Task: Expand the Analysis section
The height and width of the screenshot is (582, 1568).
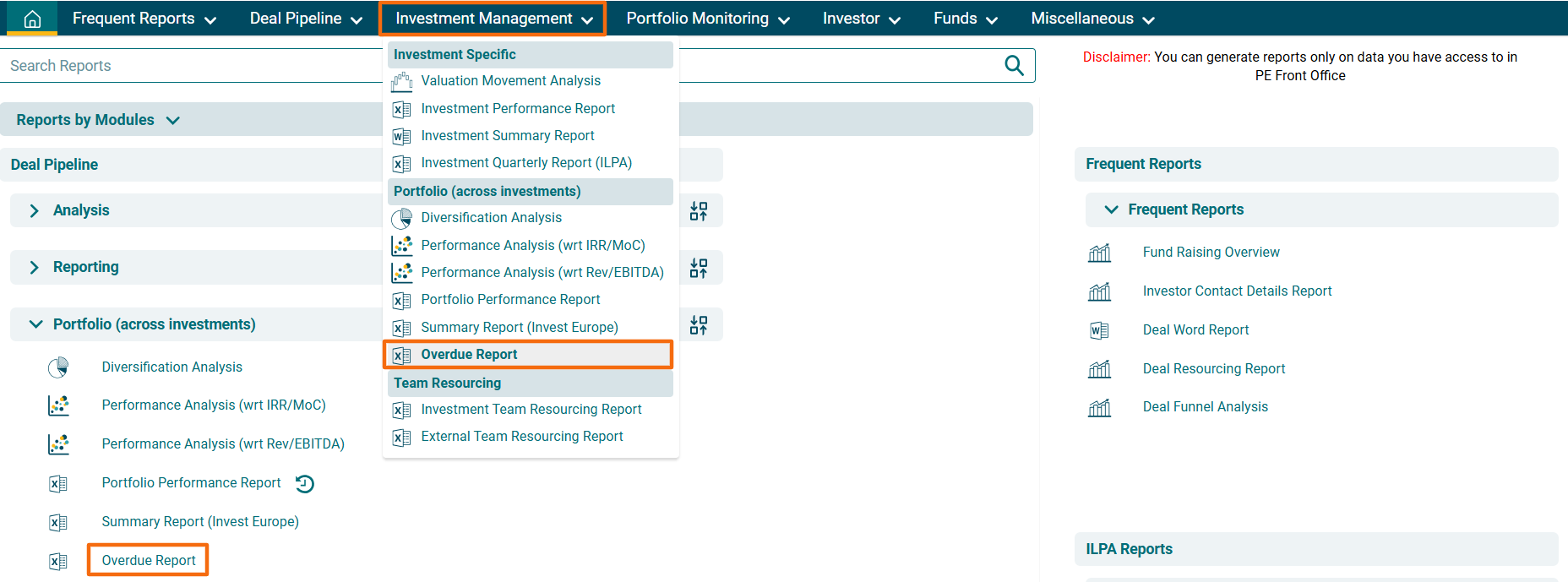Action: tap(35, 210)
